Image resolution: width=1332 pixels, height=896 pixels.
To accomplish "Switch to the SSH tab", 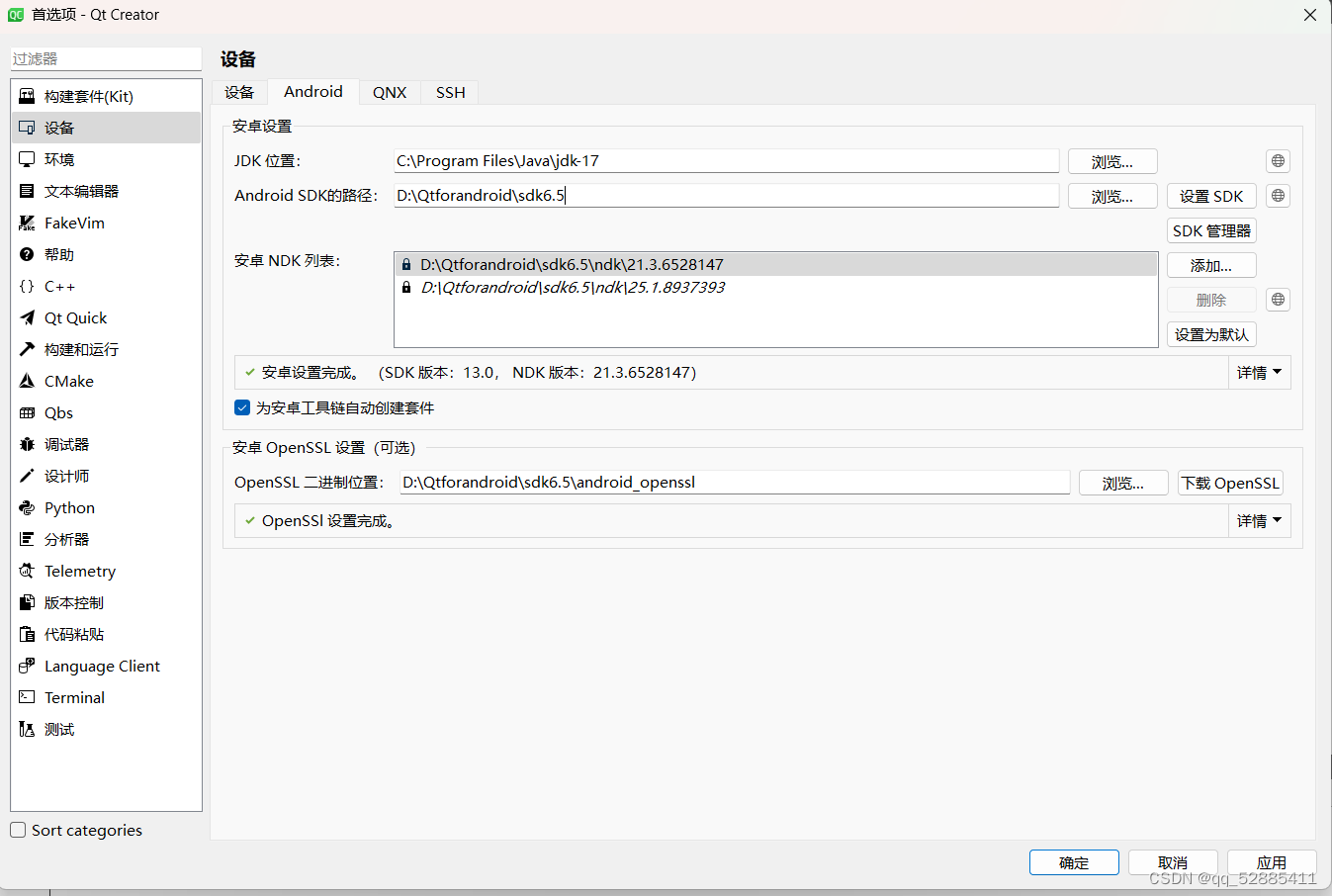I will coord(451,92).
